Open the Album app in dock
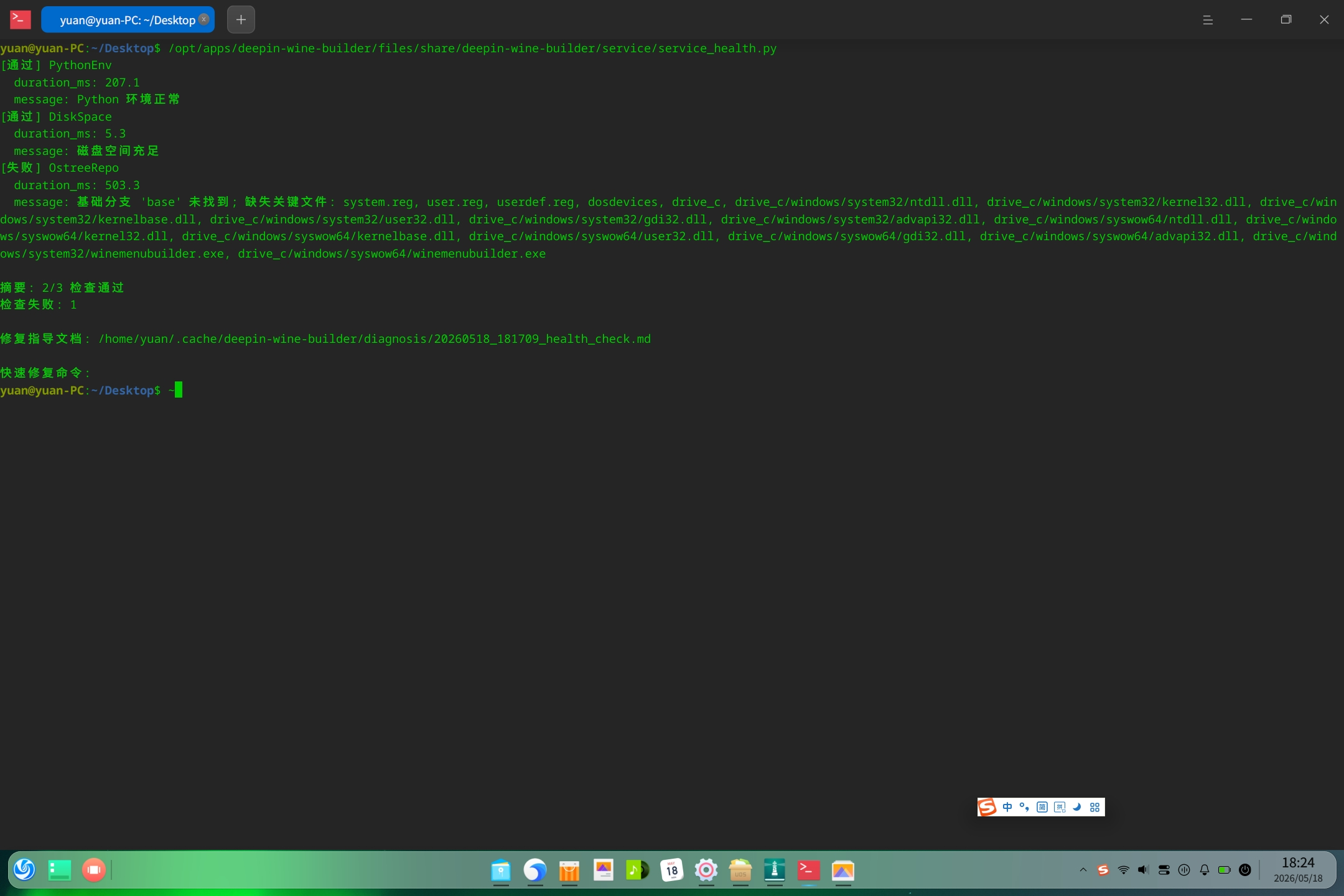This screenshot has width=1344, height=896. 604,870
